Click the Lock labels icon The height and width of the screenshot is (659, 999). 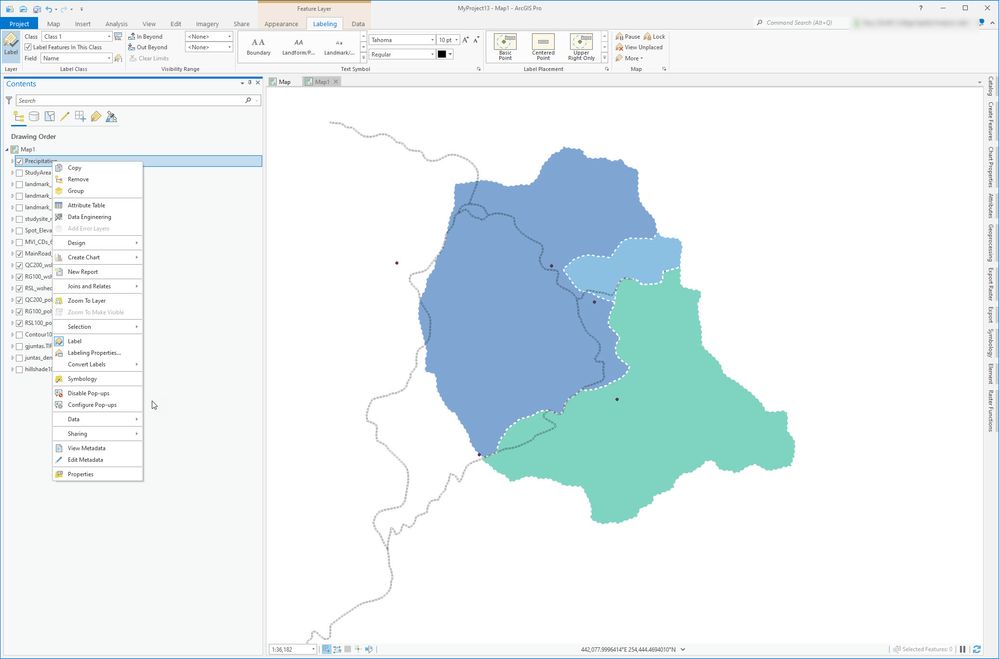pyautogui.click(x=647, y=36)
